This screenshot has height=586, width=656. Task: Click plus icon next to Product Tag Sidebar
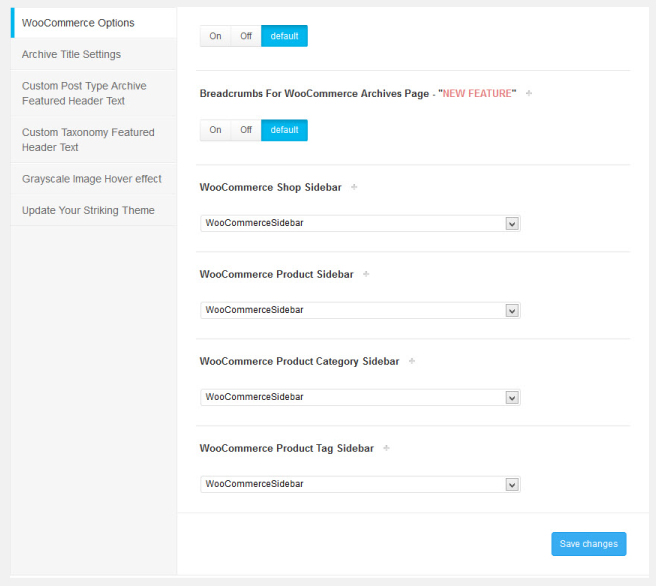(386, 448)
